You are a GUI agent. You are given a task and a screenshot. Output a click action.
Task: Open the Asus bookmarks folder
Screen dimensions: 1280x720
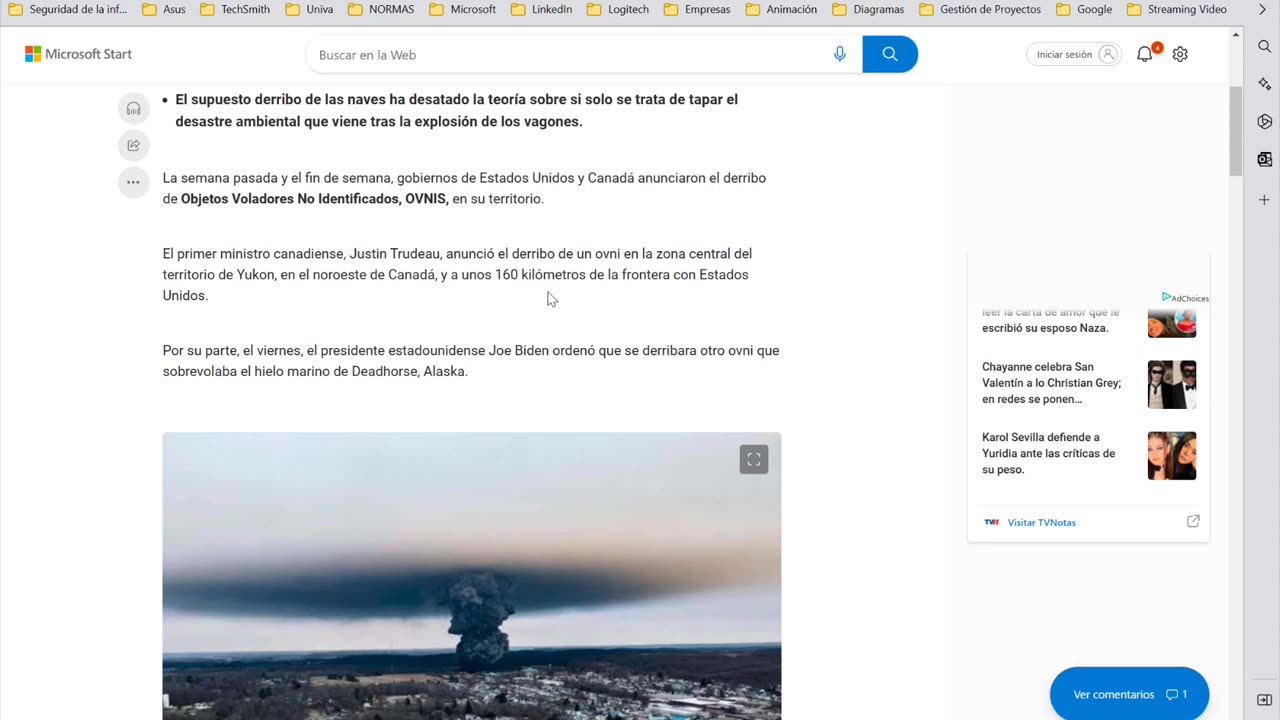(x=164, y=9)
